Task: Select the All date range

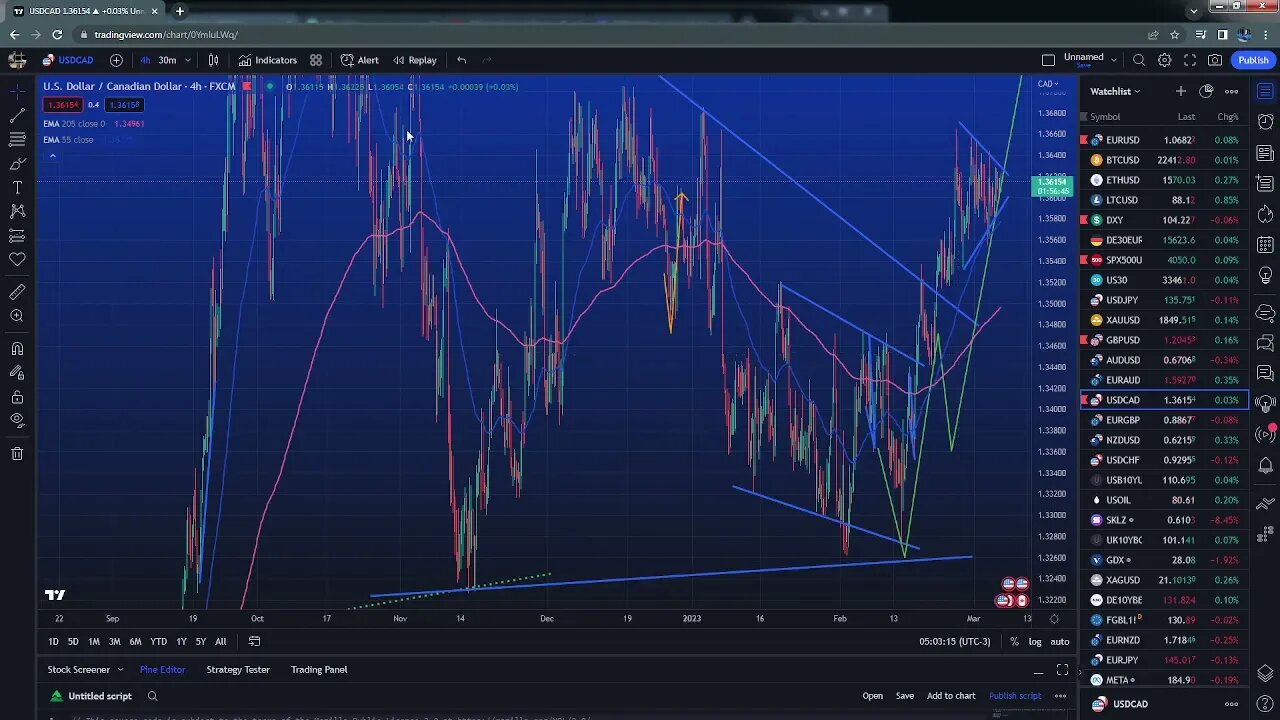Action: click(220, 641)
